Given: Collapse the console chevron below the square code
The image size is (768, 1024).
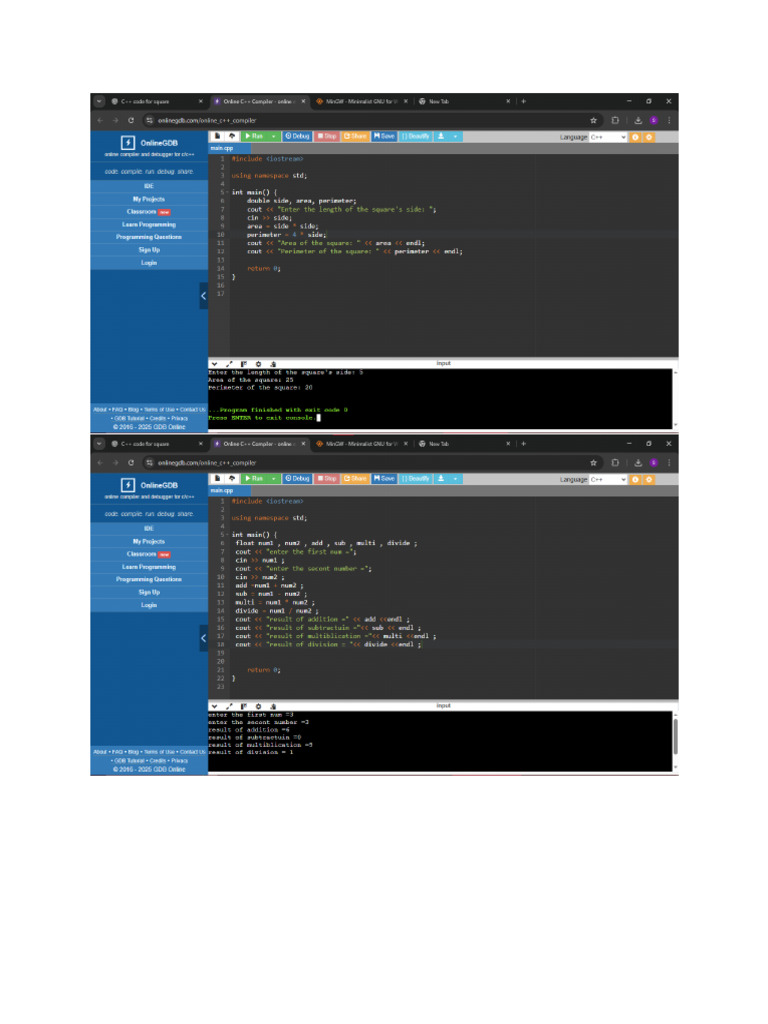Looking at the screenshot, I should click(x=214, y=364).
